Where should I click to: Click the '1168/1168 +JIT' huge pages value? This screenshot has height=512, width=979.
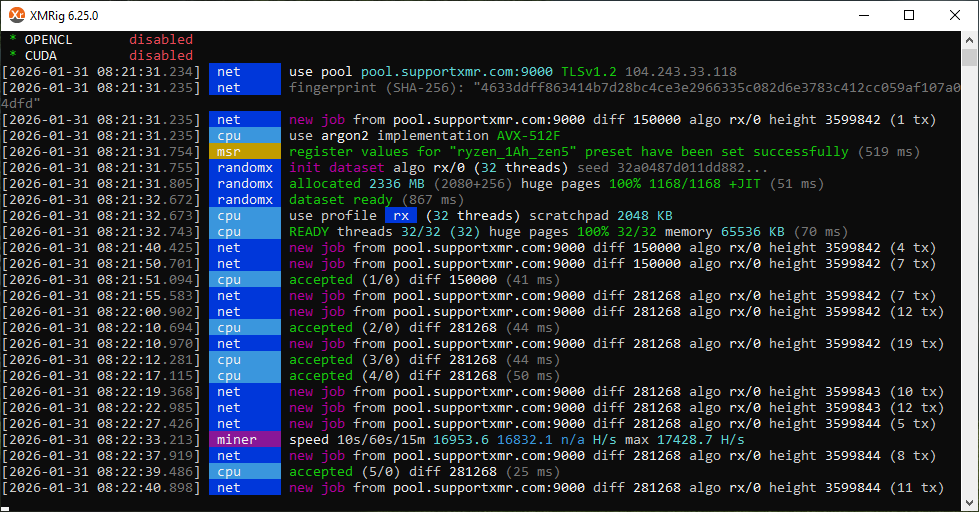705,184
